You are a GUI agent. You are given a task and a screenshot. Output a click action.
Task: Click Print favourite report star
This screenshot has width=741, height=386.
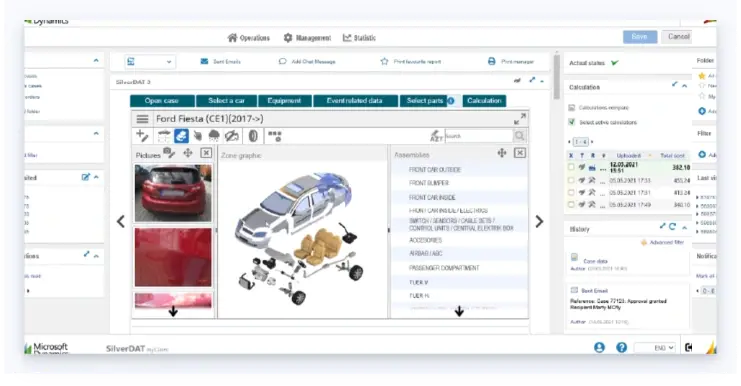point(384,61)
